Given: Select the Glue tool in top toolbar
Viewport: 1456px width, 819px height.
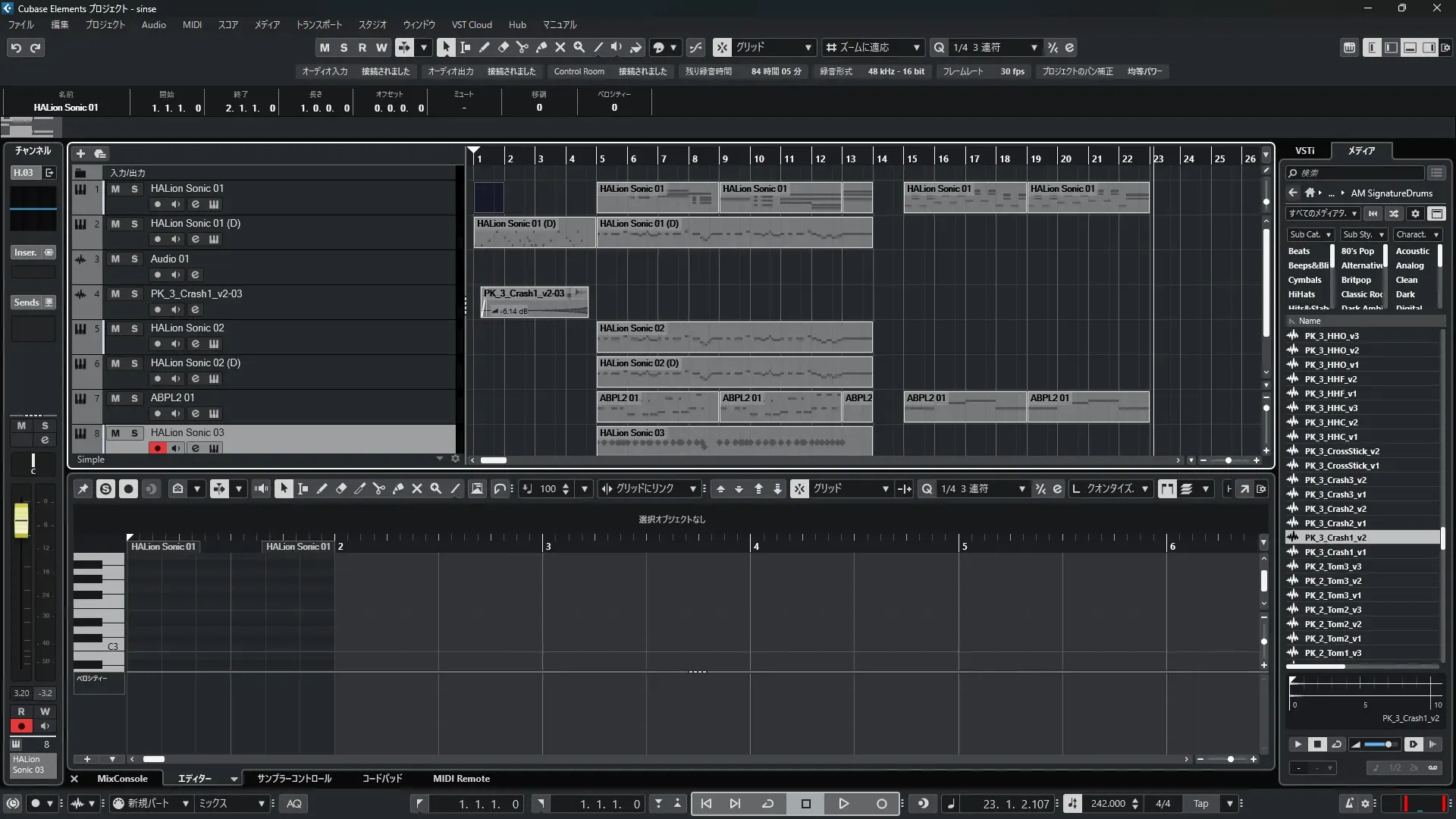Looking at the screenshot, I should coord(541,47).
